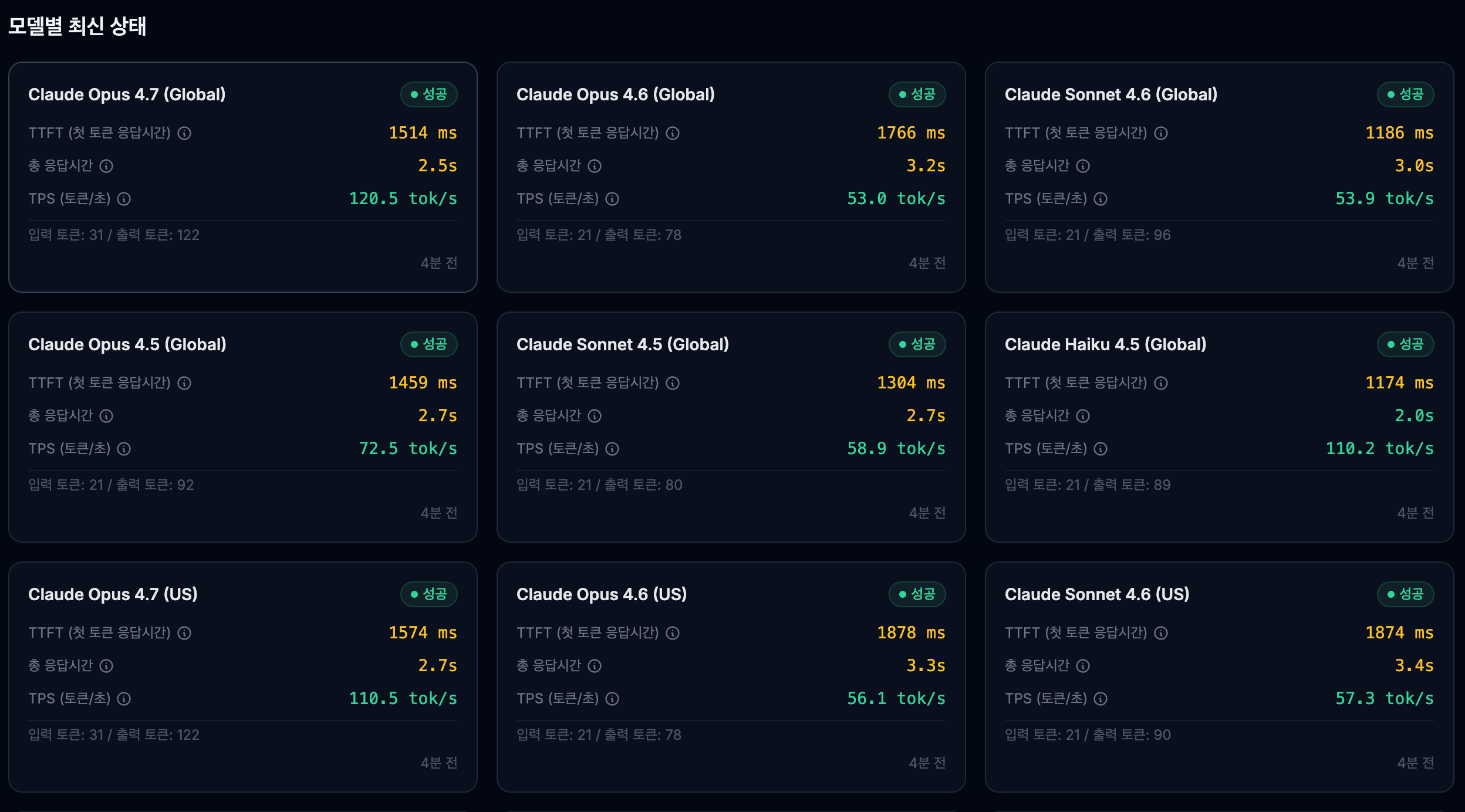
Task: Click TPS info icon in Claude Sonnet 4.5 (Global) card
Action: click(612, 449)
